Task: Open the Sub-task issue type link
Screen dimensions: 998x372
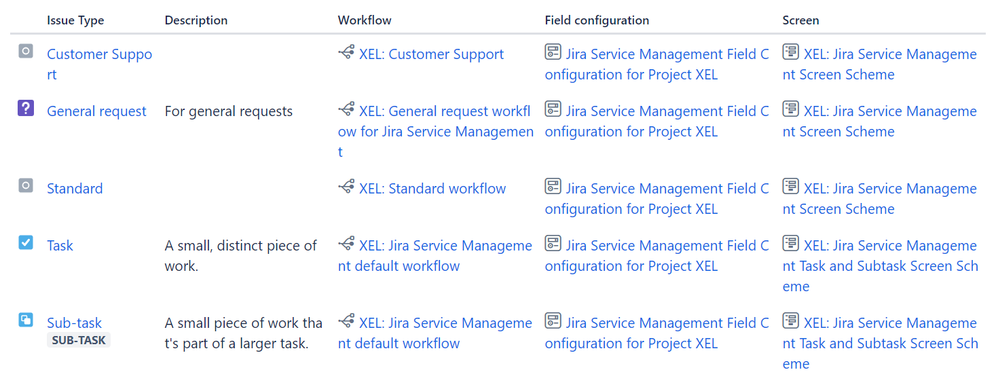Action: 74,323
